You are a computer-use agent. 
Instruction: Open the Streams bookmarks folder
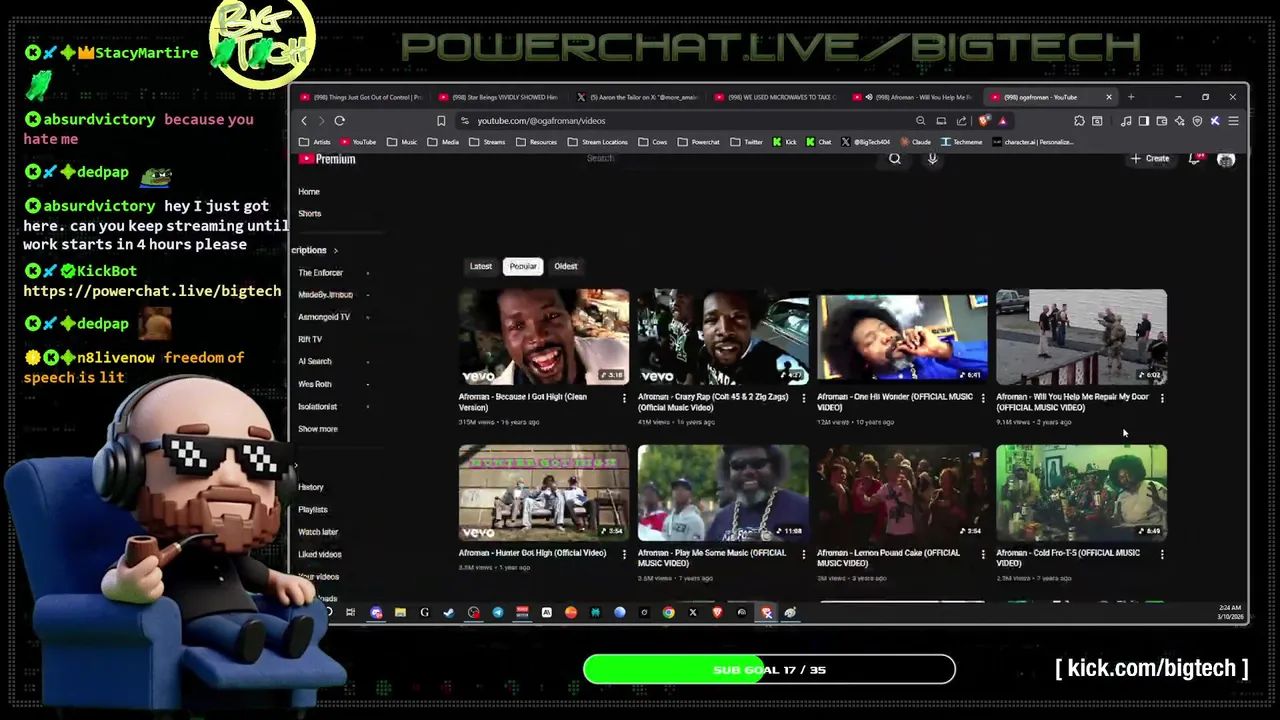pos(488,142)
